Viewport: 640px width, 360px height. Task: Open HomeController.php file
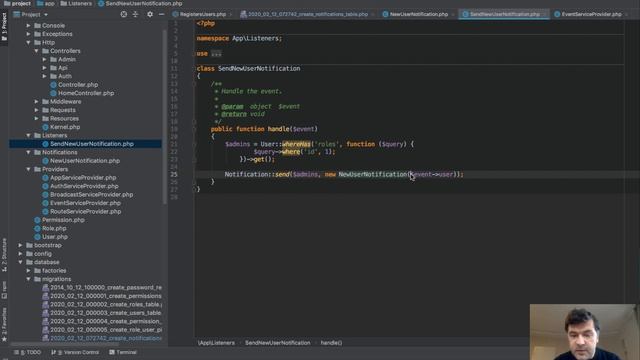(86, 93)
